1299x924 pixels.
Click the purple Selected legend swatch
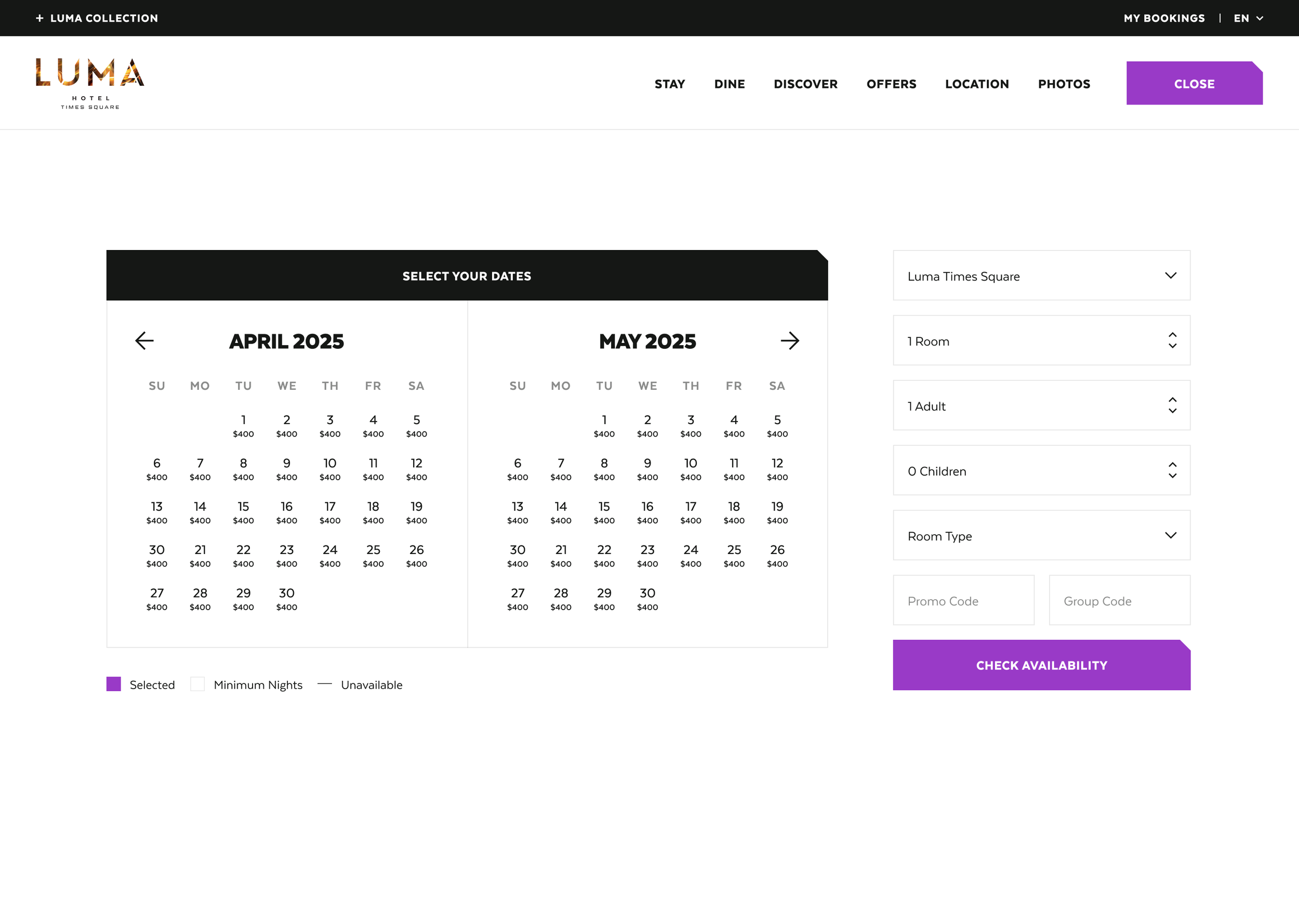click(114, 684)
